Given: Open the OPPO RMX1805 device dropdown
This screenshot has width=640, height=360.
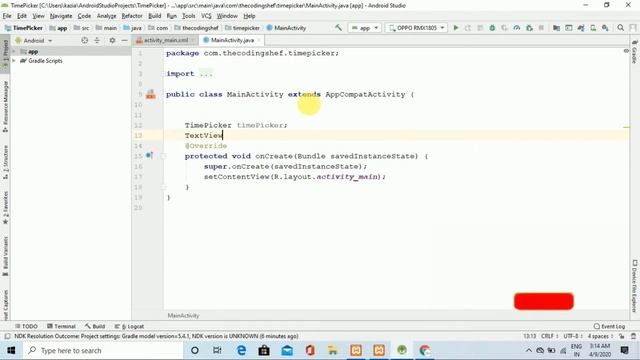Looking at the screenshot, I should click(x=416, y=28).
